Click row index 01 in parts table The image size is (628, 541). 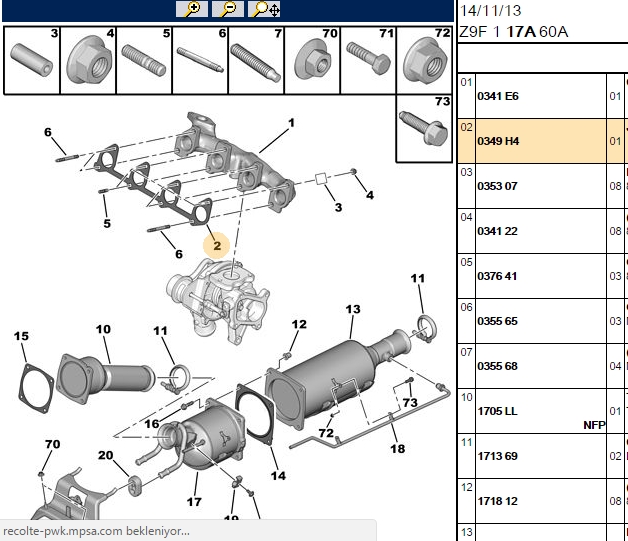(x=466, y=82)
